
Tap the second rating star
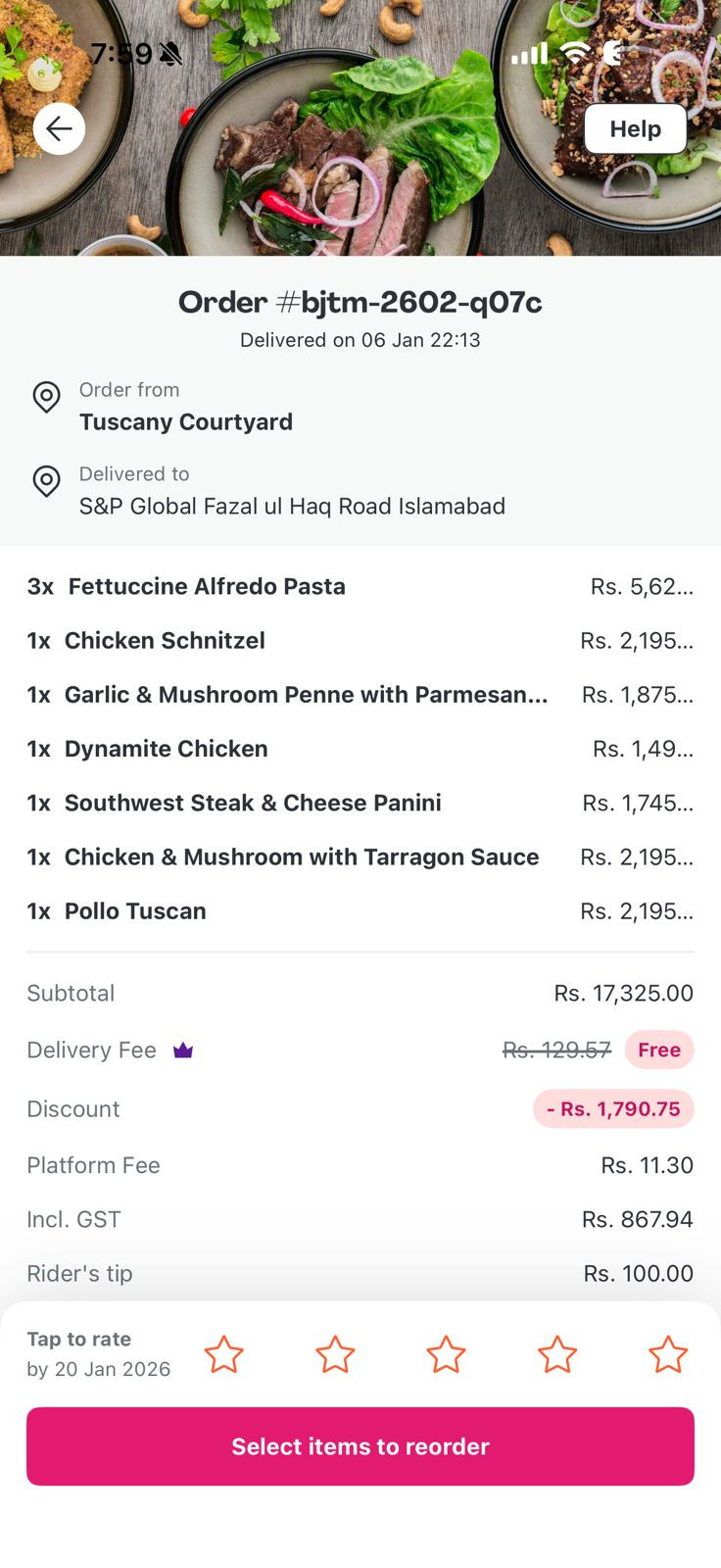[x=335, y=1354]
